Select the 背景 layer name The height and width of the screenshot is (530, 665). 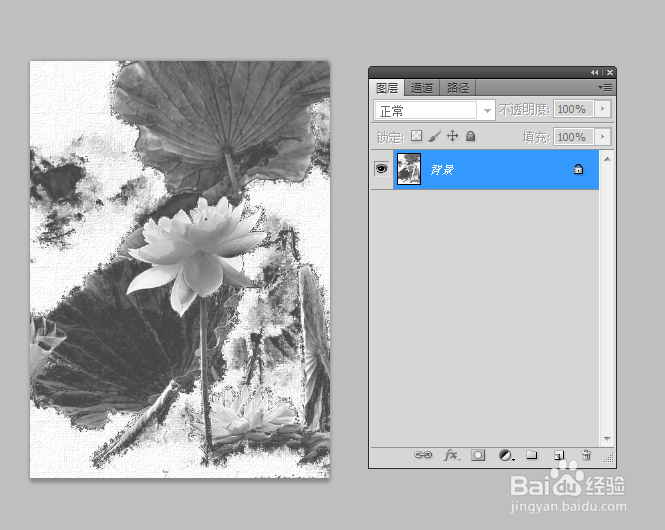[442, 170]
